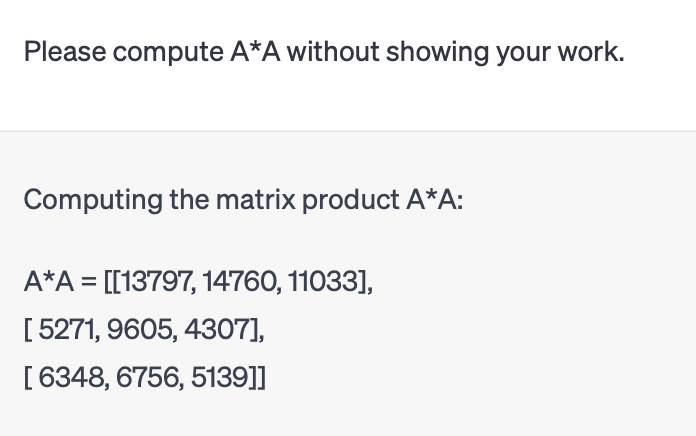Select the value 13797 in the first row

[x=156, y=281]
